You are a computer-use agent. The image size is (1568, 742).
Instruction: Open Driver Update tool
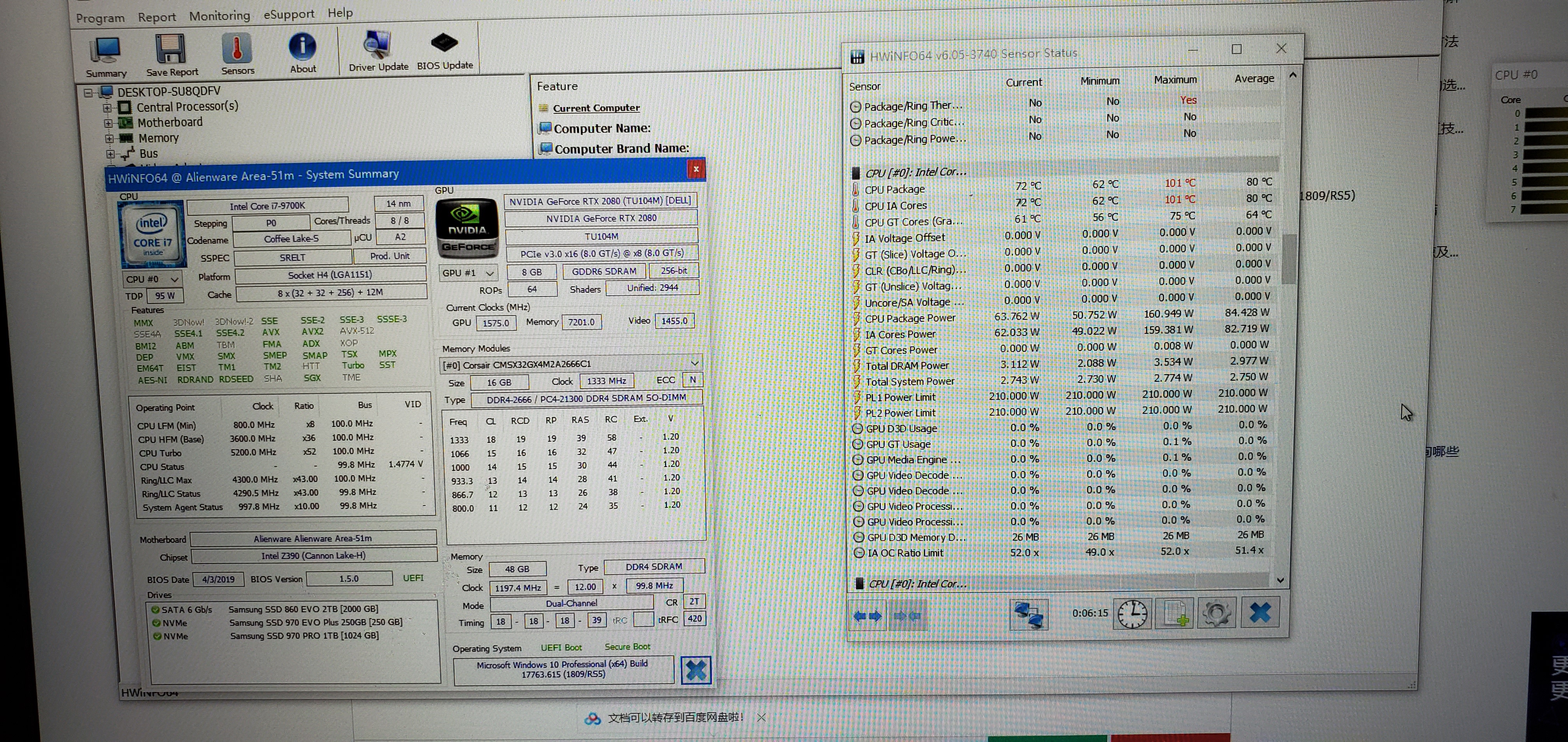[378, 51]
